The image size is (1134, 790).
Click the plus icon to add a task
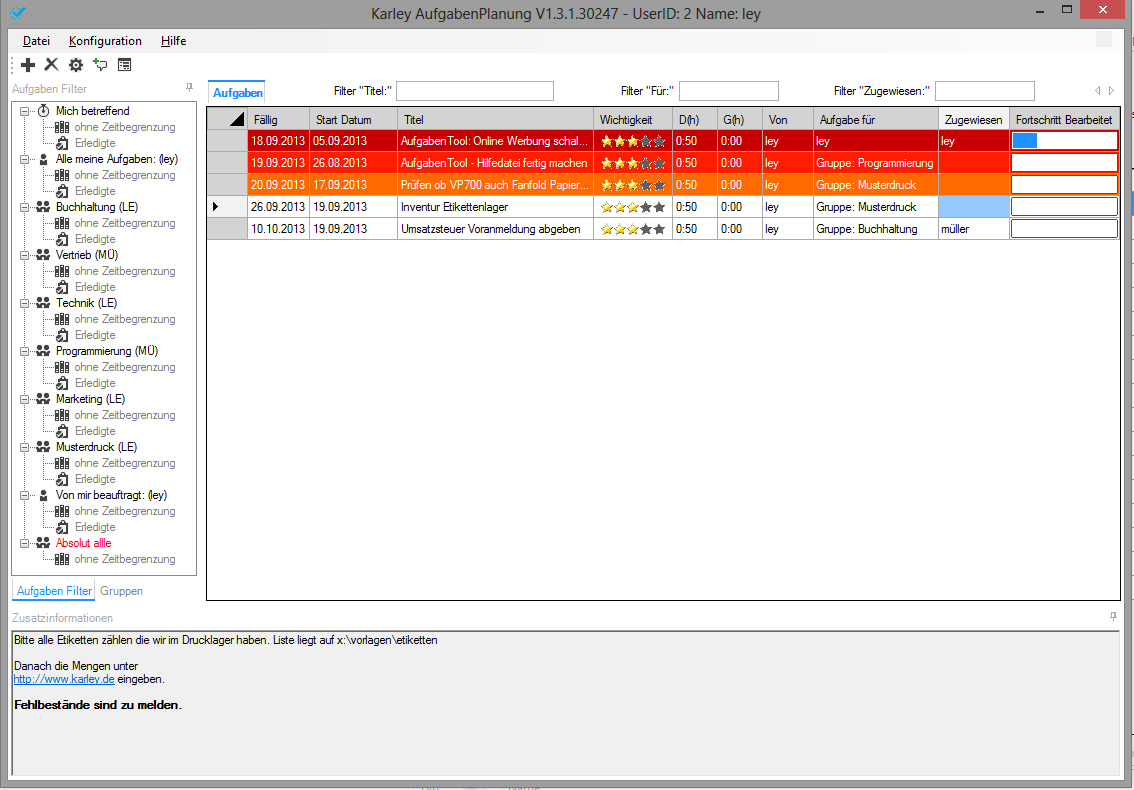[x=27, y=65]
